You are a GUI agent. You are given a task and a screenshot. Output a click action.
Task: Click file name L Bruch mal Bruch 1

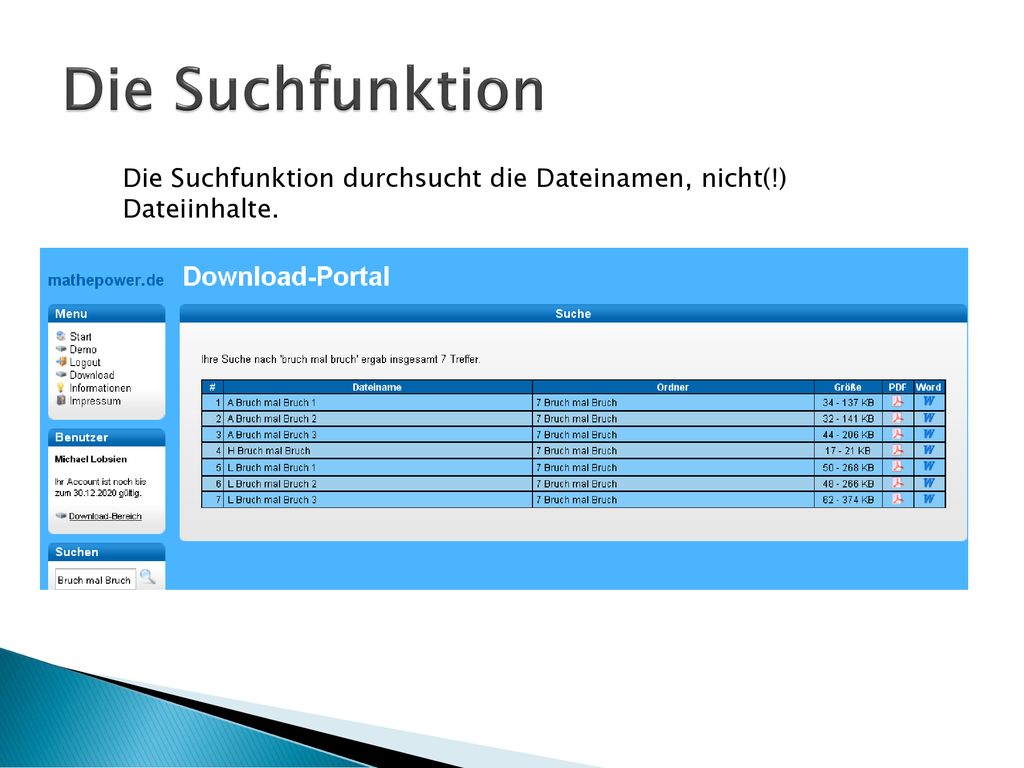tap(271, 468)
